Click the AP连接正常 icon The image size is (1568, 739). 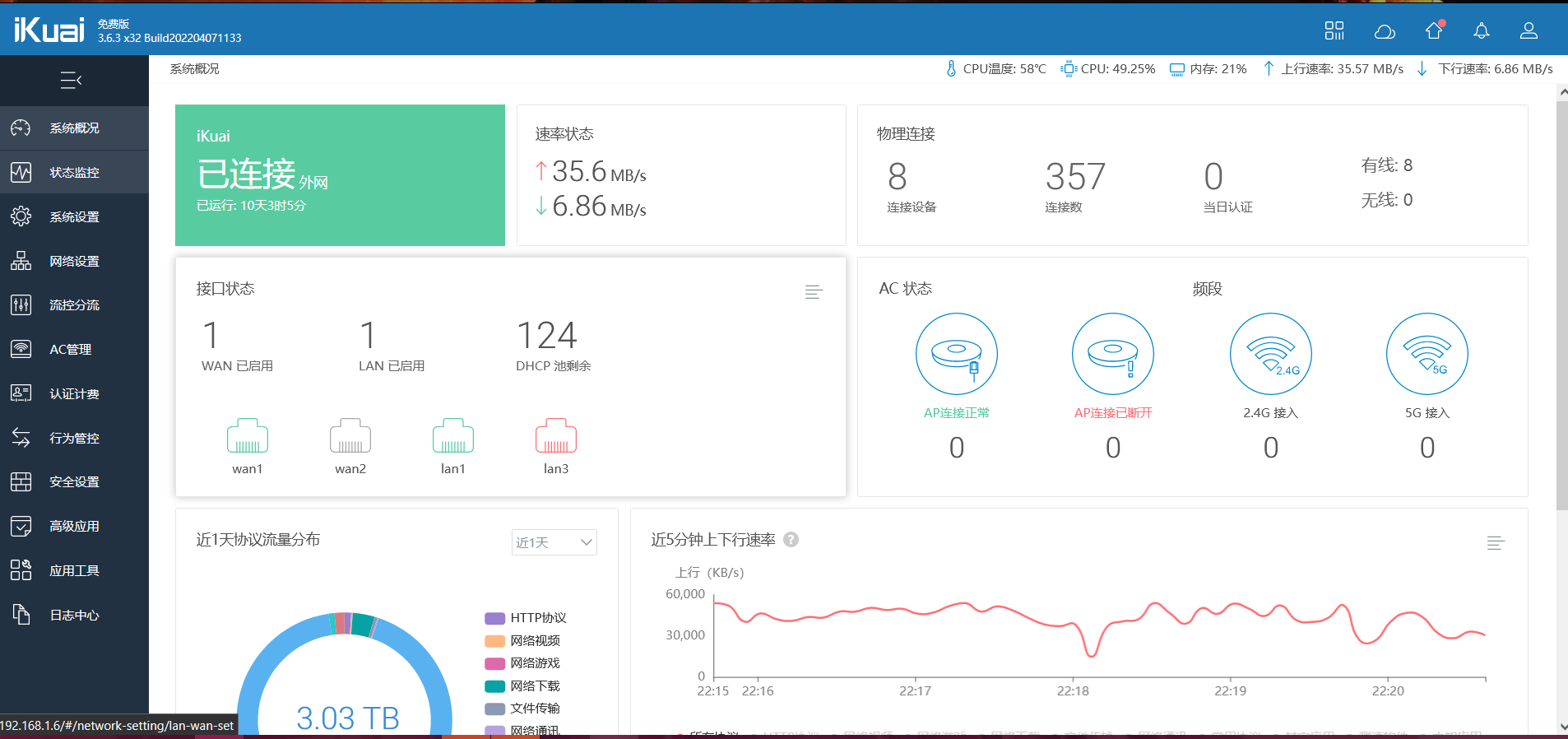coord(957,354)
